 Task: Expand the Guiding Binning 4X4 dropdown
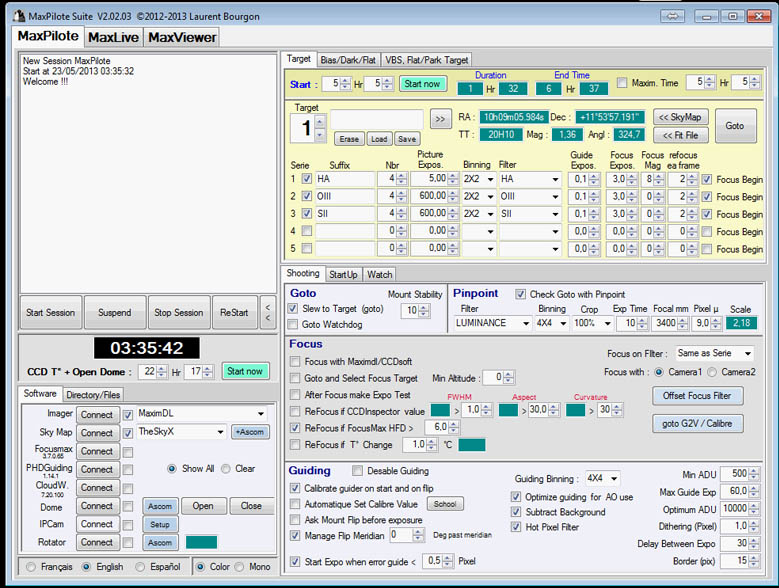603,478
